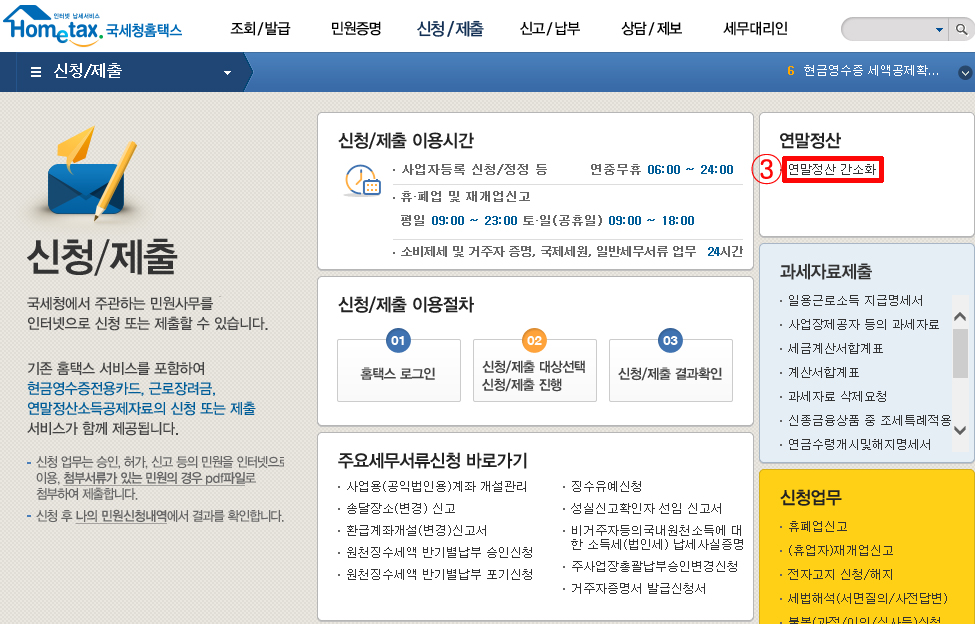Open 비거주자등의국내원천소득 납세사실증명 link
The width and height of the screenshot is (975, 624).
pyautogui.click(x=657, y=538)
